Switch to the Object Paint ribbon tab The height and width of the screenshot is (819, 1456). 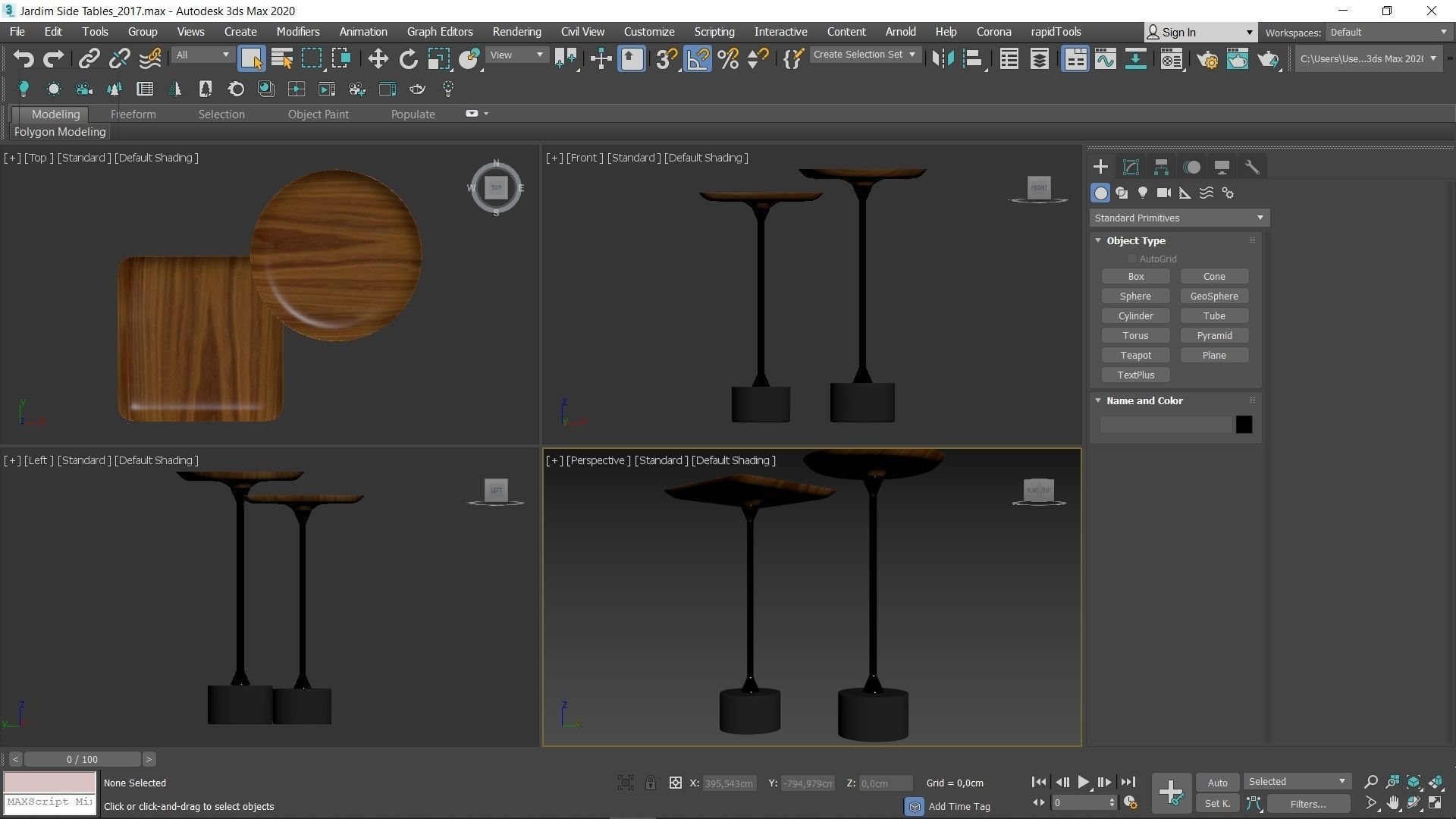click(318, 114)
